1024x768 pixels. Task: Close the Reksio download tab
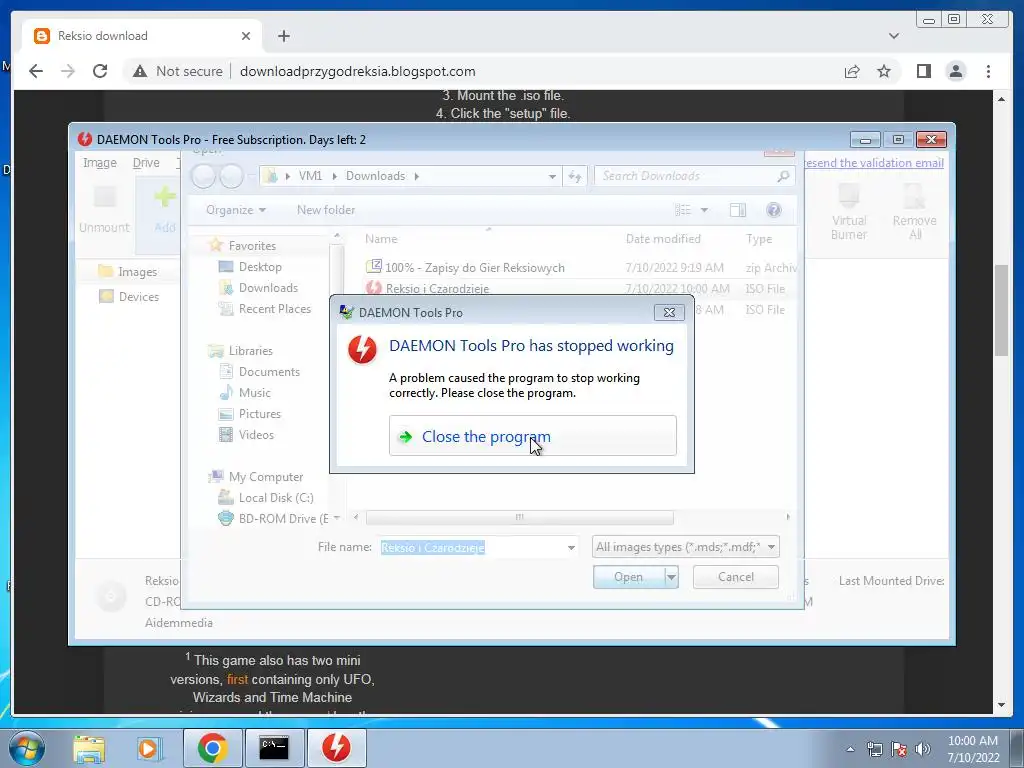(x=246, y=36)
